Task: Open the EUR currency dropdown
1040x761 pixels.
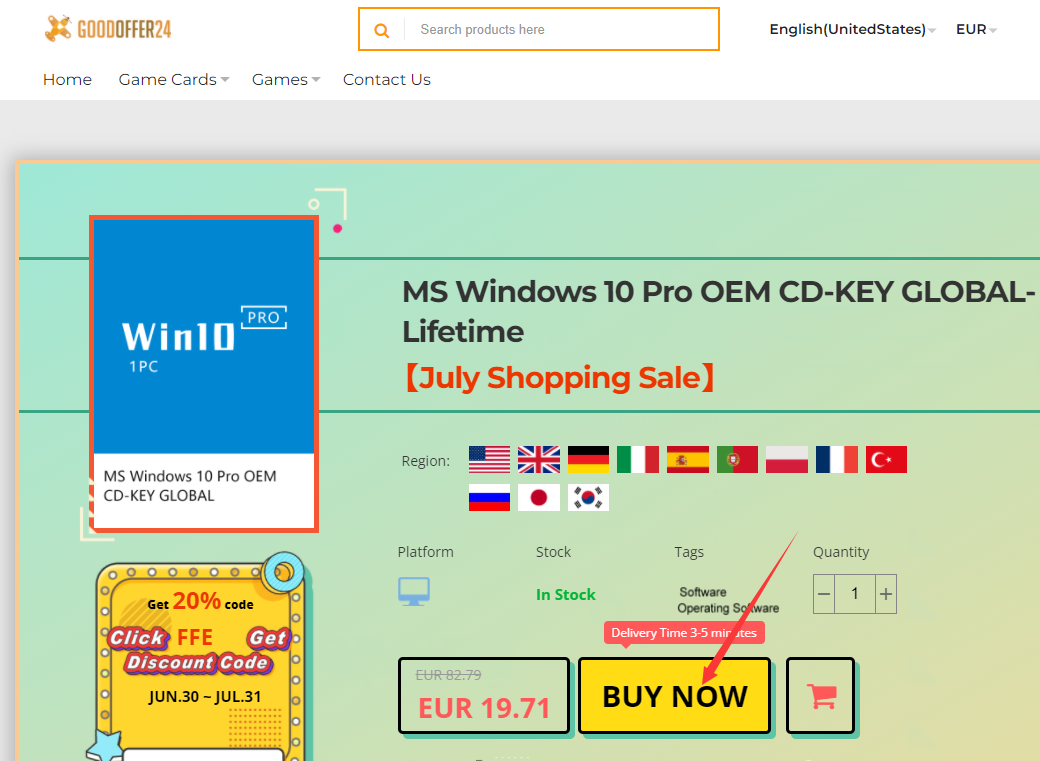Action: pyautogui.click(x=976, y=29)
